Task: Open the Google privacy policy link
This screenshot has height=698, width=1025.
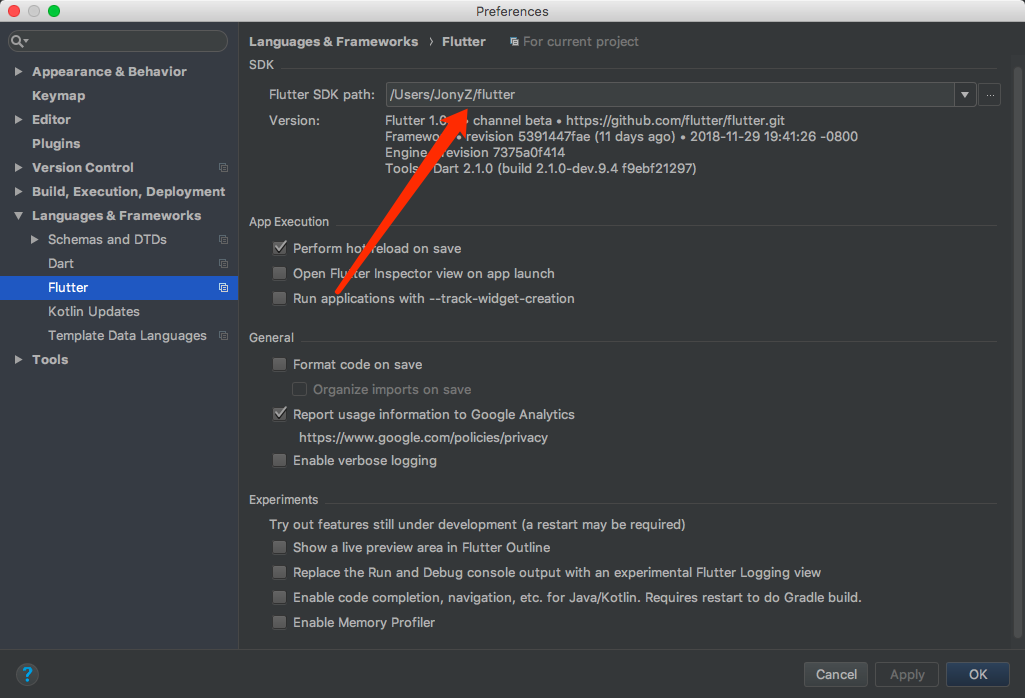Action: coord(424,437)
